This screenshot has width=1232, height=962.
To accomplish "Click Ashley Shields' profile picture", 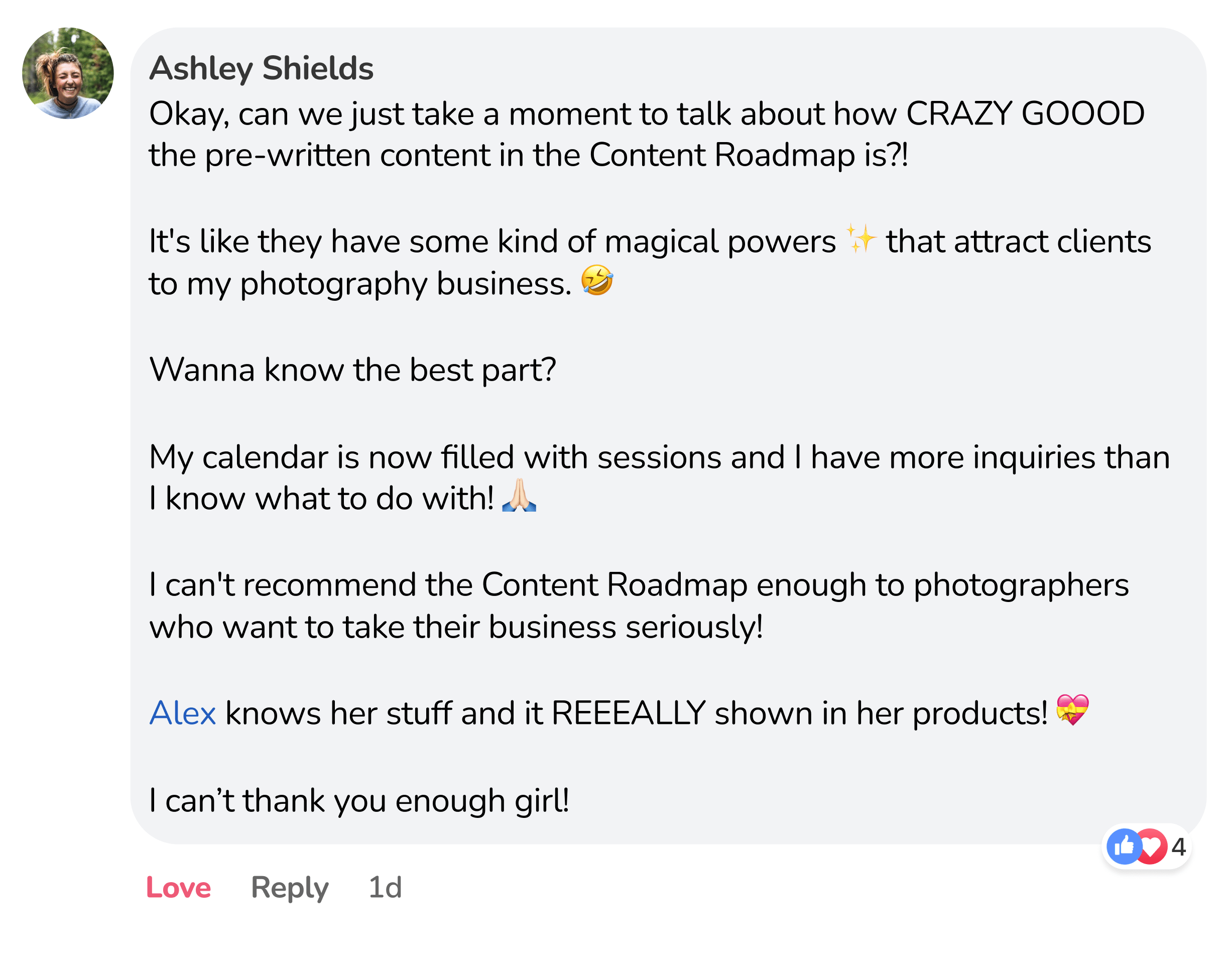I will pos(68,73).
